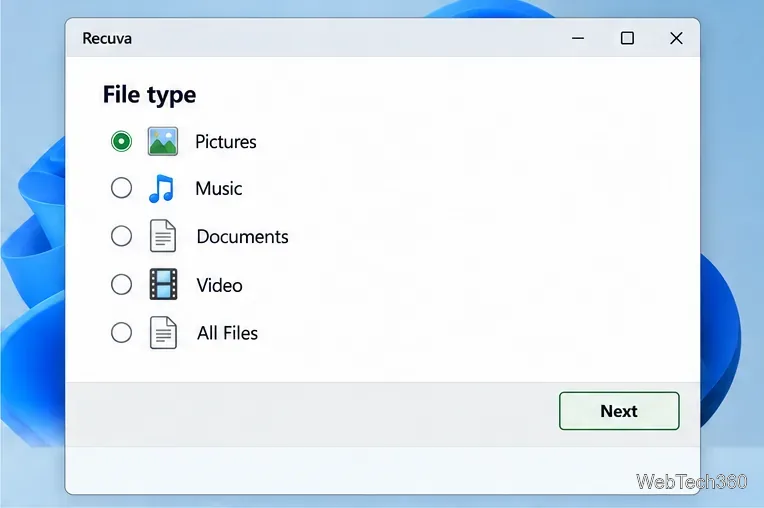Click the Video film strip icon

163,284
